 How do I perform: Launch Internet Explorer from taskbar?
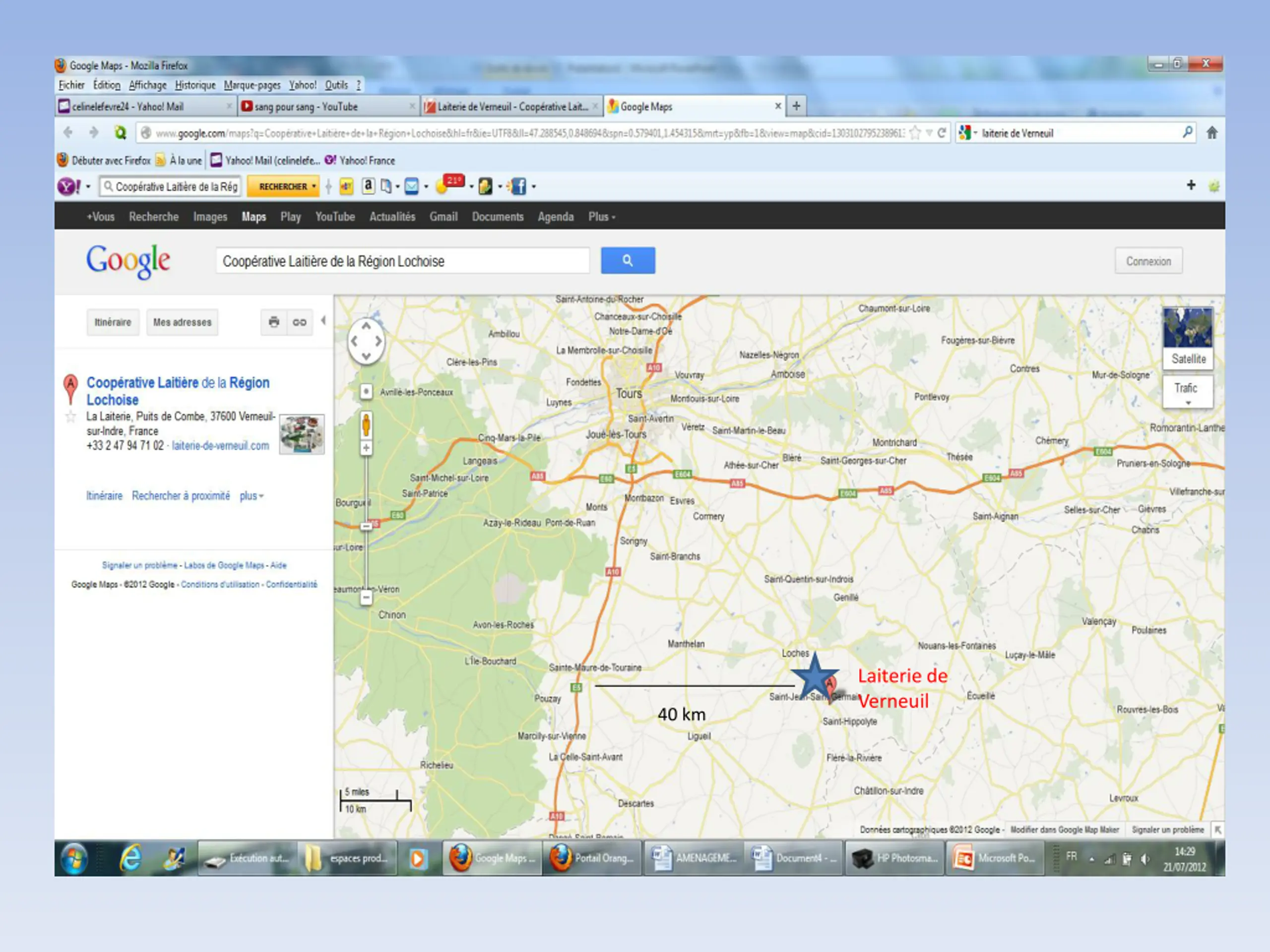coord(131,858)
